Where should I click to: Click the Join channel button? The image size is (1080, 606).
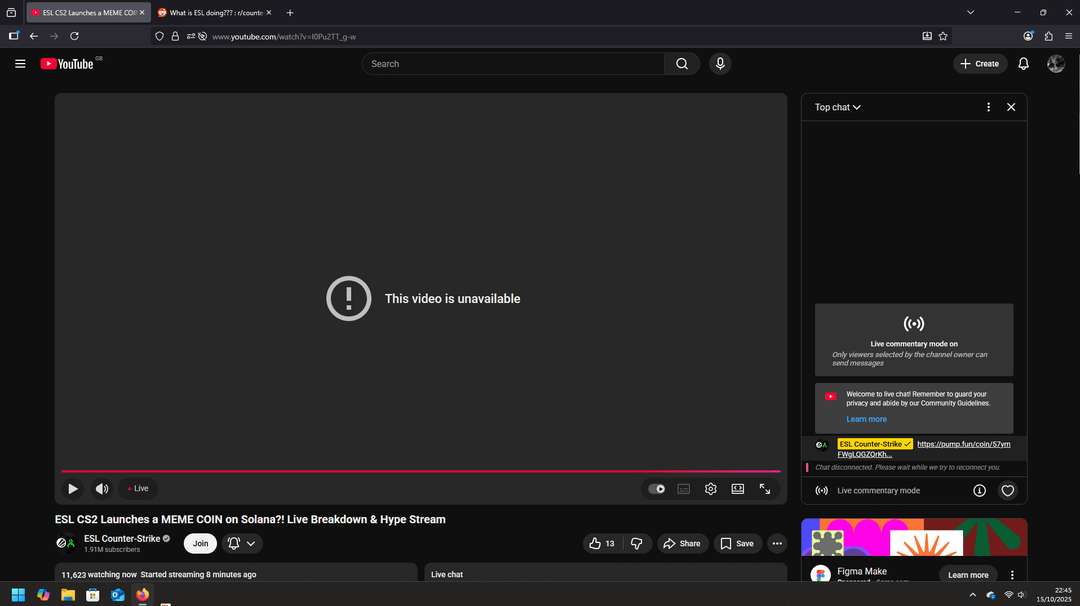tap(200, 543)
